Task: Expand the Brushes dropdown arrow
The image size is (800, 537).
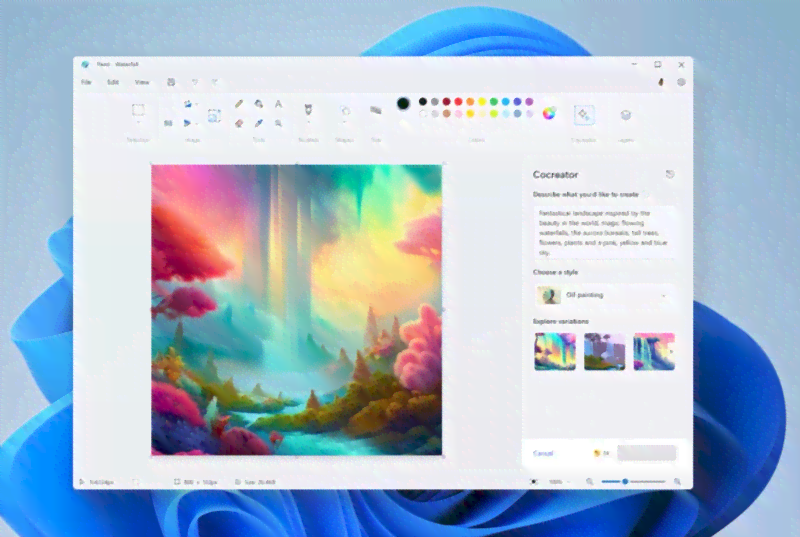Action: coord(308,122)
